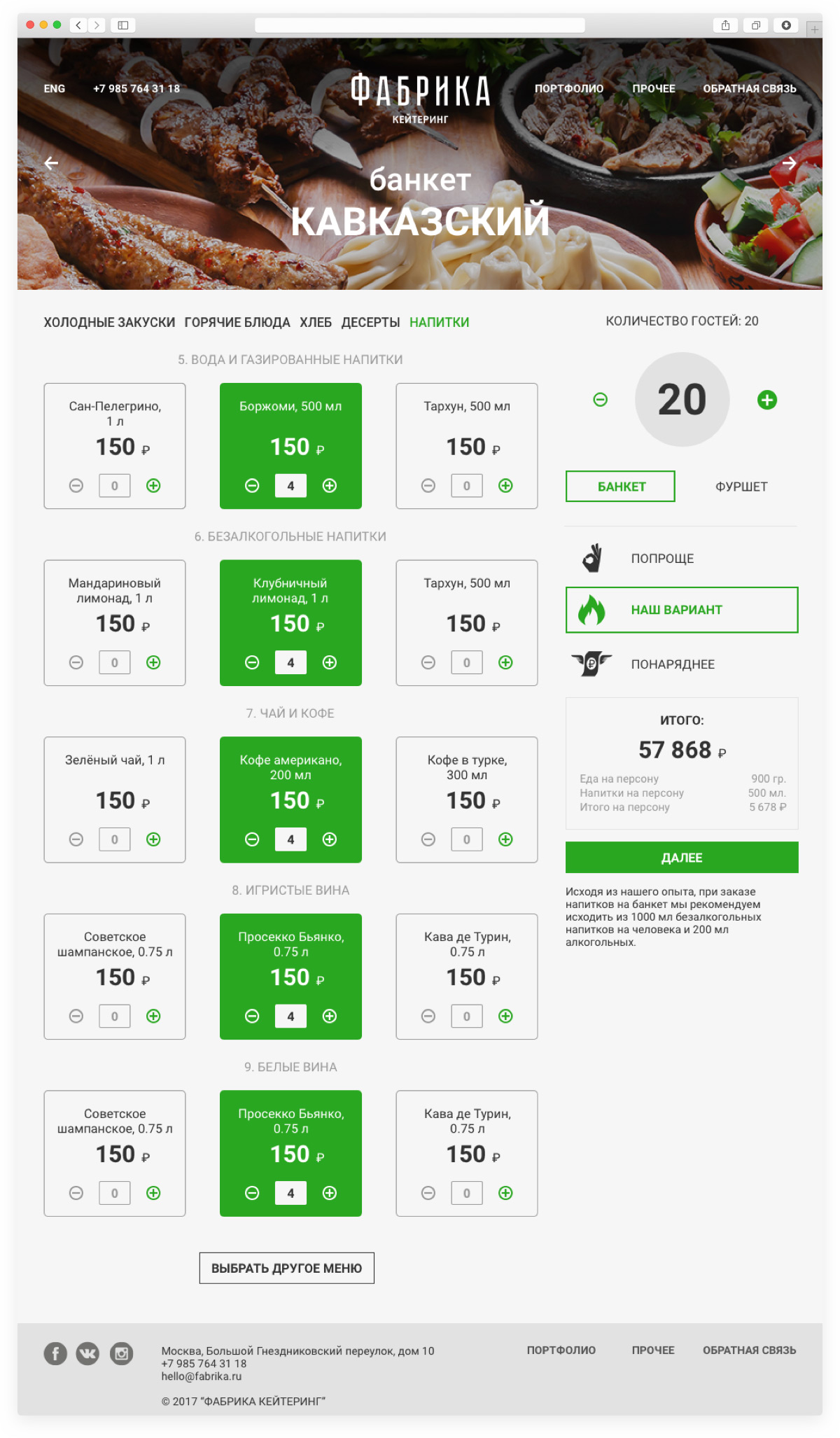840x1438 pixels.
Task: Switch to ФУРШЕТ format
Action: coord(741,487)
